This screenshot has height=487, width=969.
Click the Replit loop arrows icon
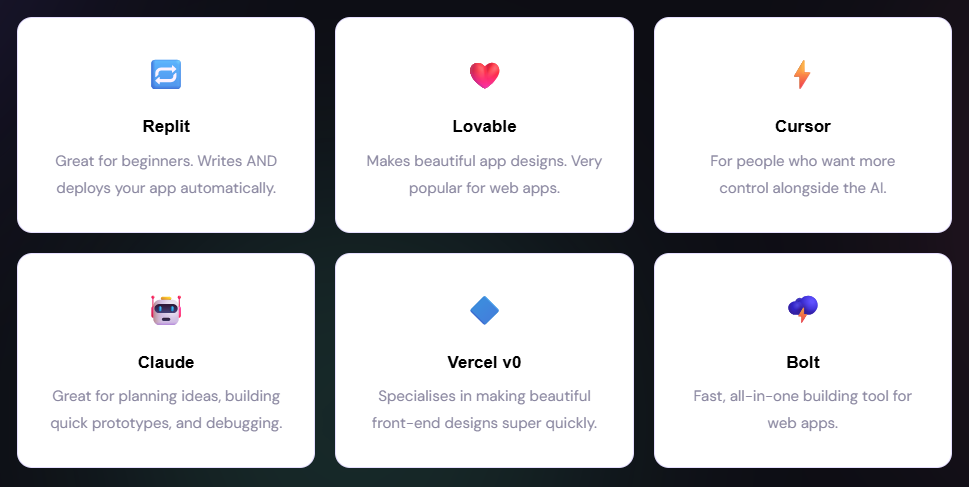pyautogui.click(x=166, y=74)
